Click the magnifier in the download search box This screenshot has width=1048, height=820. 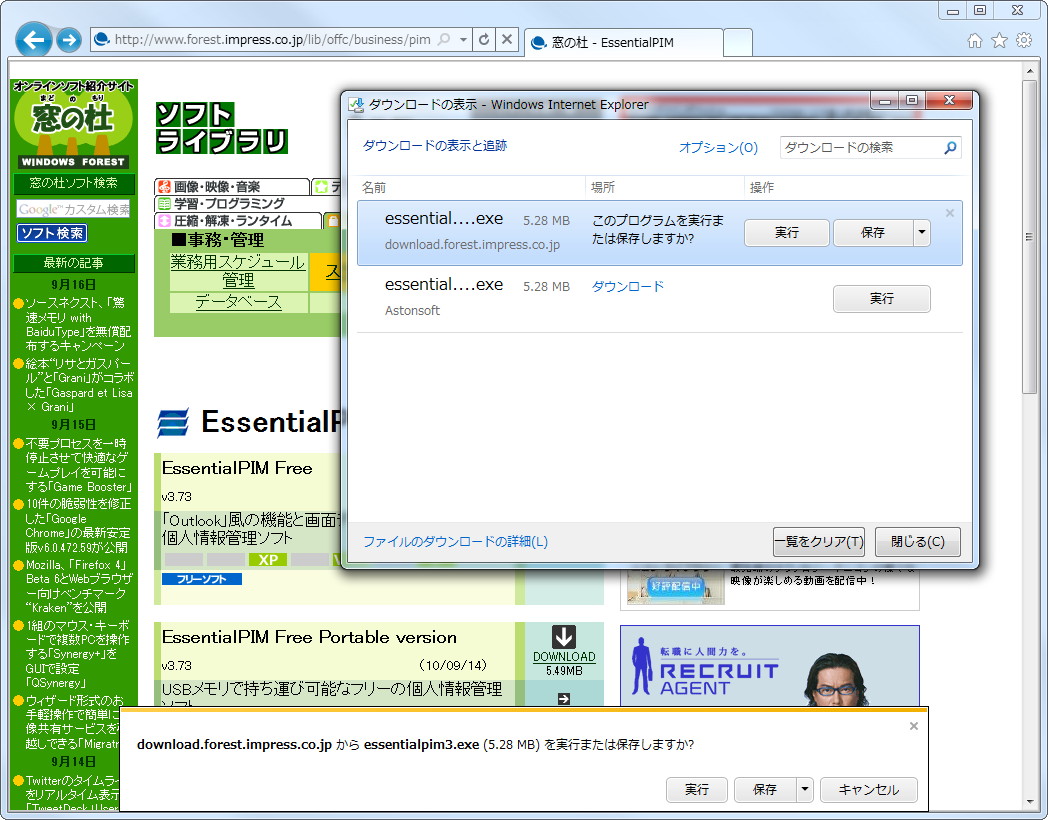(949, 147)
